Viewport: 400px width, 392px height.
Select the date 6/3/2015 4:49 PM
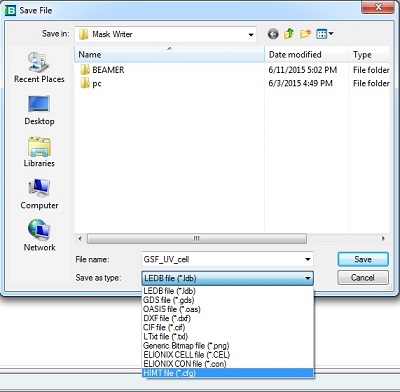tap(300, 83)
